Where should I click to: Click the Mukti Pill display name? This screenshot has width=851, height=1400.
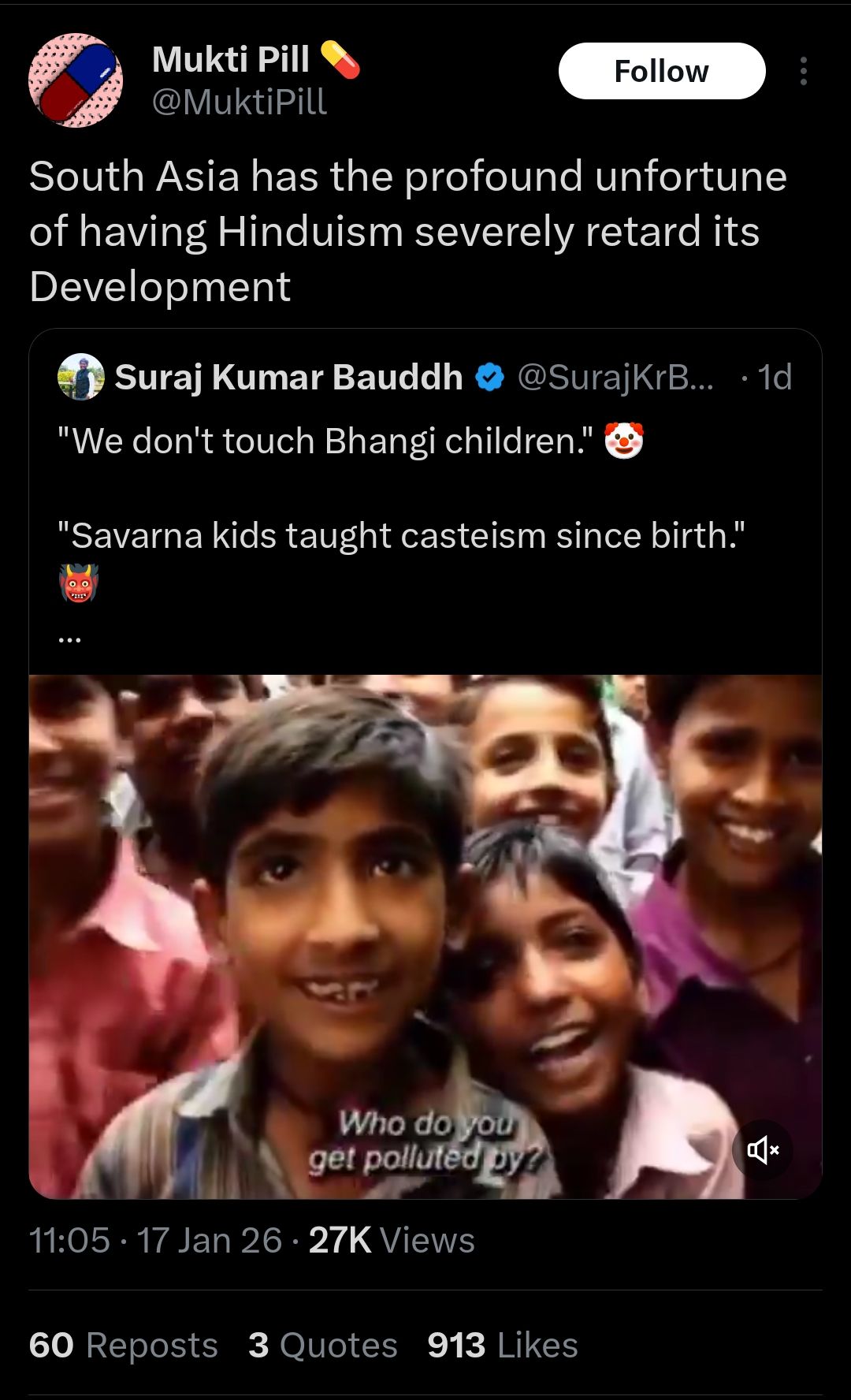coord(231,59)
